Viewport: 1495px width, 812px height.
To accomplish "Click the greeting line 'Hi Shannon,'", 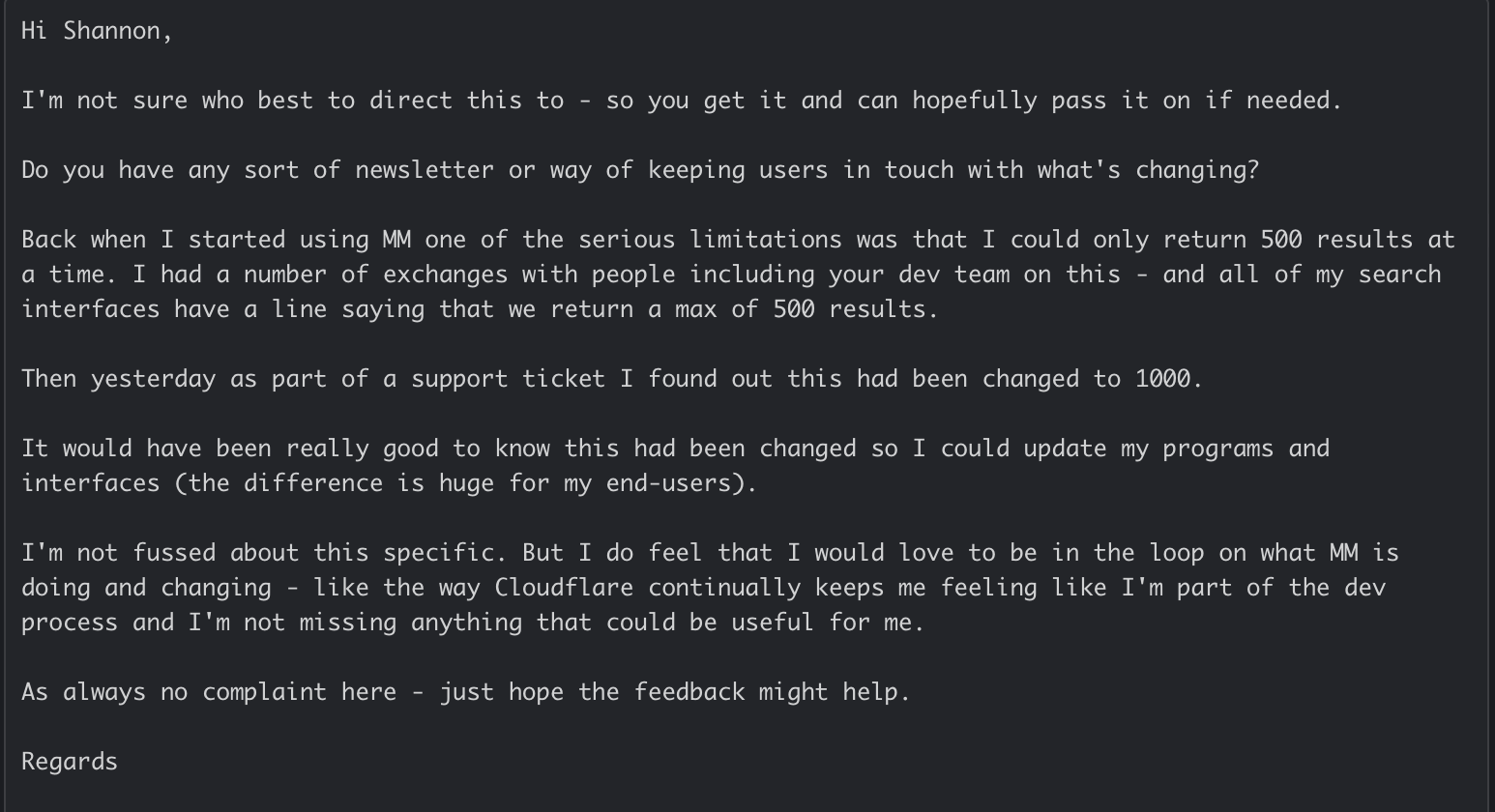I will pyautogui.click(x=97, y=31).
